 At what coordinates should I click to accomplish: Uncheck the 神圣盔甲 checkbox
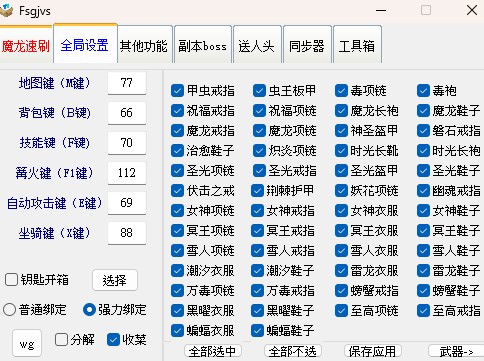(341, 131)
